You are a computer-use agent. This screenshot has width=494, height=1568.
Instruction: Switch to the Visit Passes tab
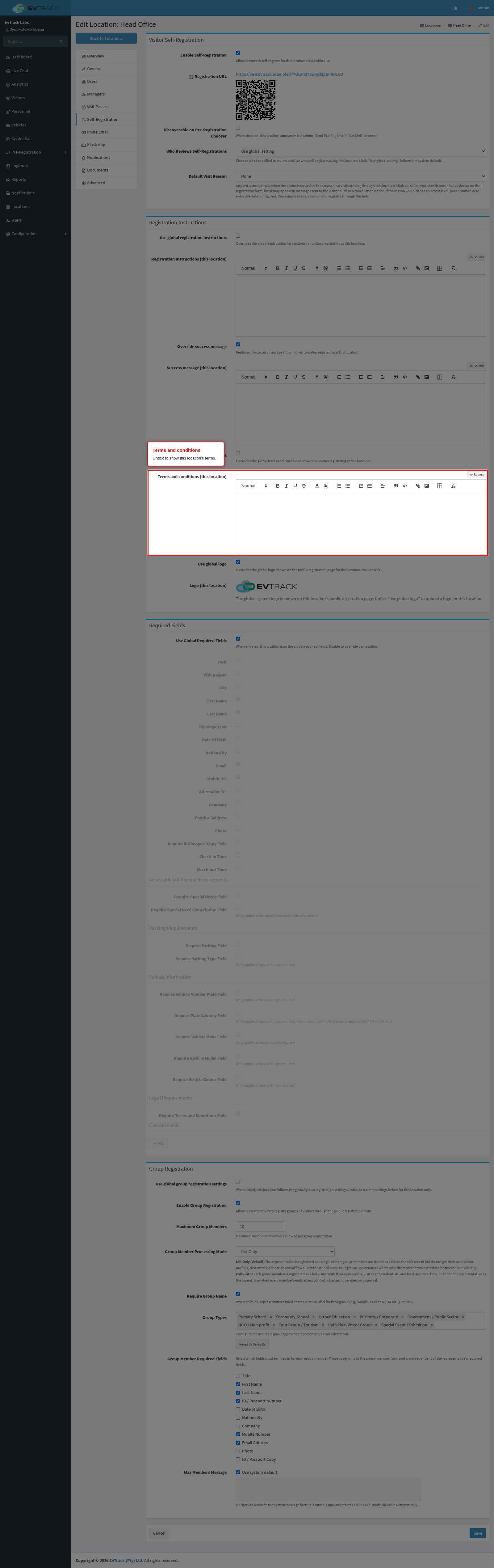[x=106, y=107]
